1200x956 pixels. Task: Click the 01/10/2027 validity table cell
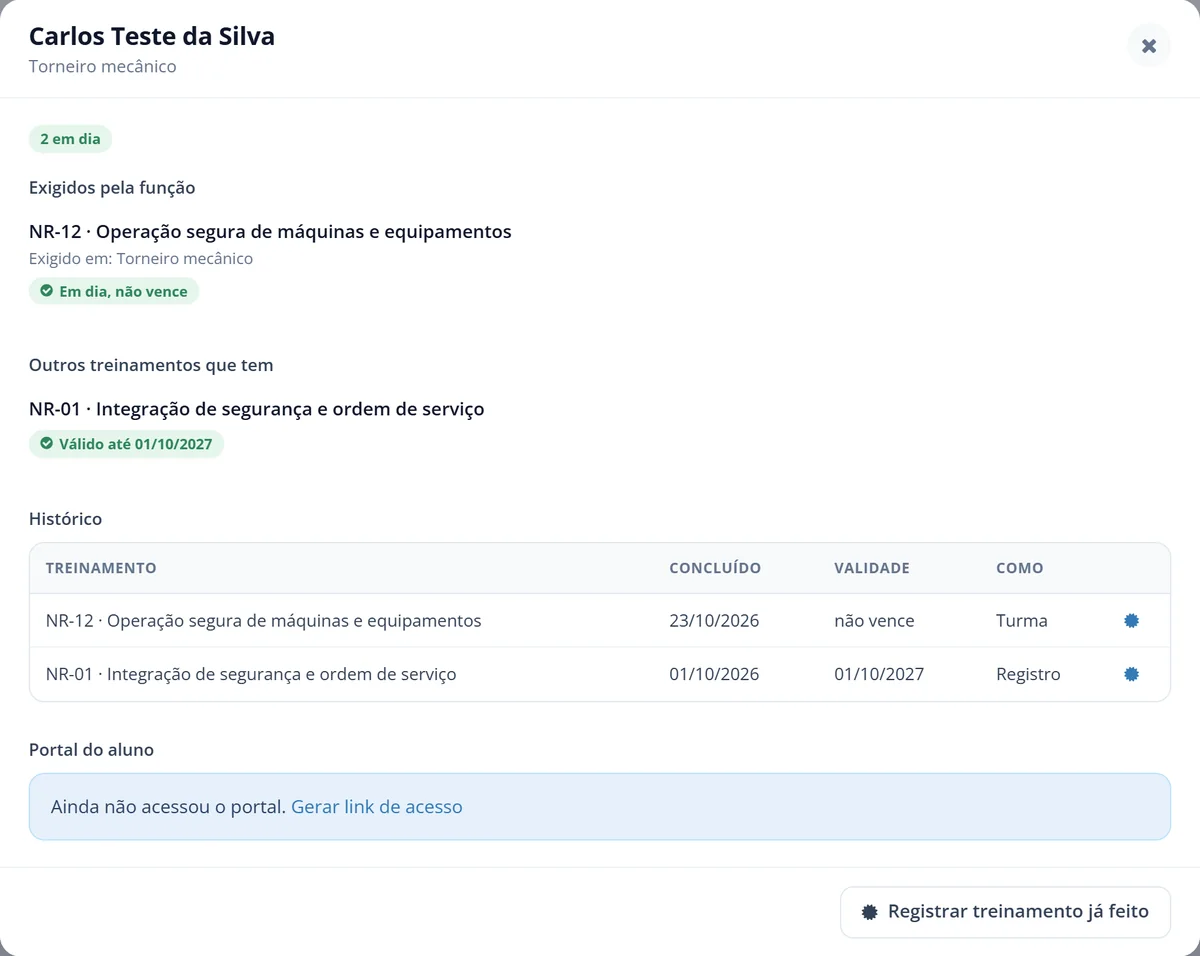click(x=879, y=674)
